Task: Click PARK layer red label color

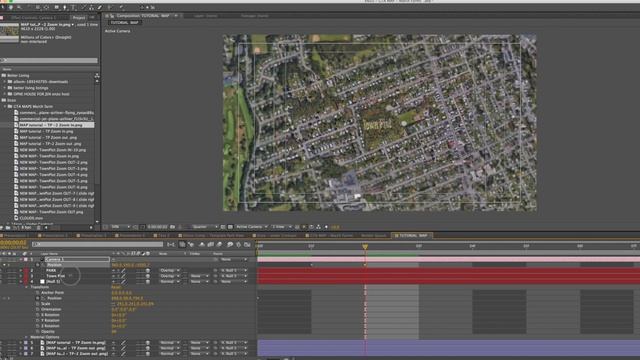Action: click(x=26, y=270)
